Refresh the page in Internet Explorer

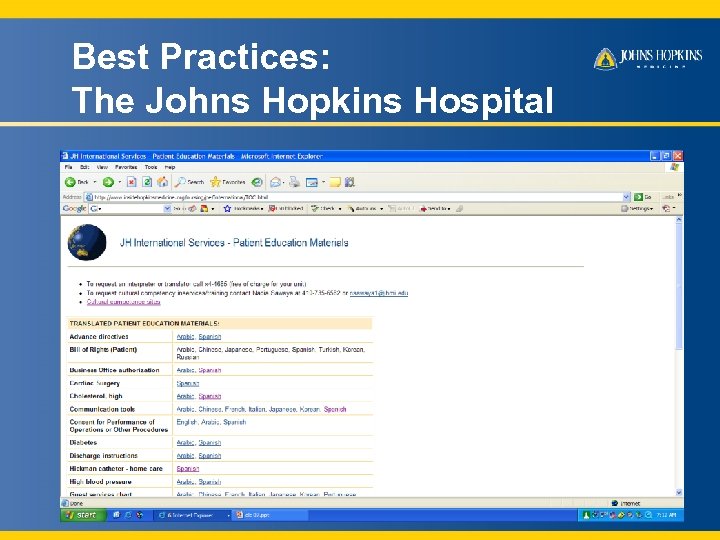(147, 182)
